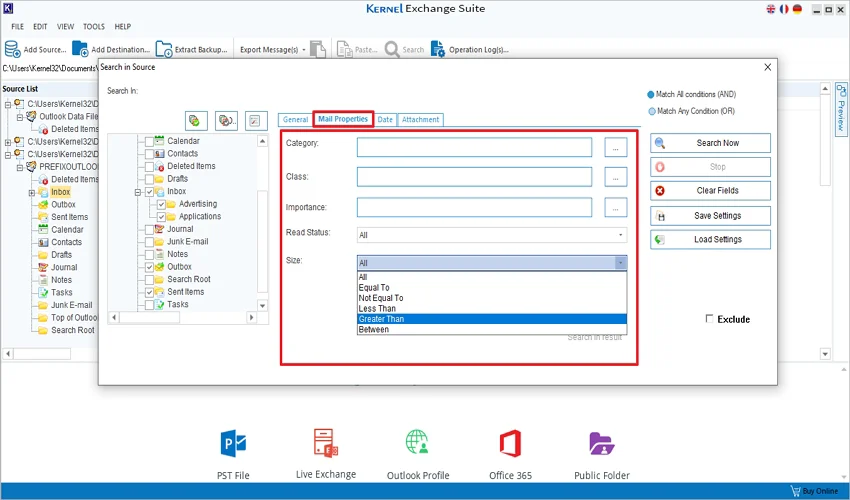850x500 pixels.
Task: Click the Search Now button
Action: (x=710, y=143)
